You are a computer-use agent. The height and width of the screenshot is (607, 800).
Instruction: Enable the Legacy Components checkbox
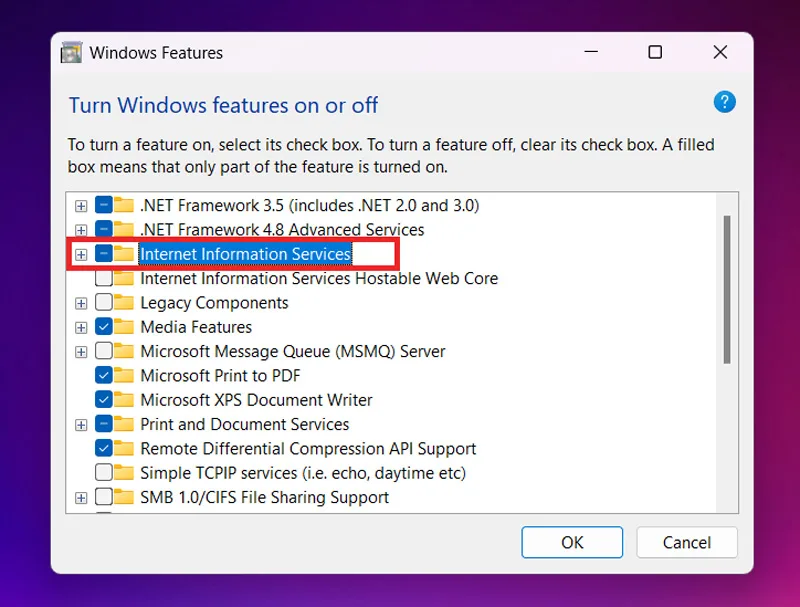pos(104,302)
